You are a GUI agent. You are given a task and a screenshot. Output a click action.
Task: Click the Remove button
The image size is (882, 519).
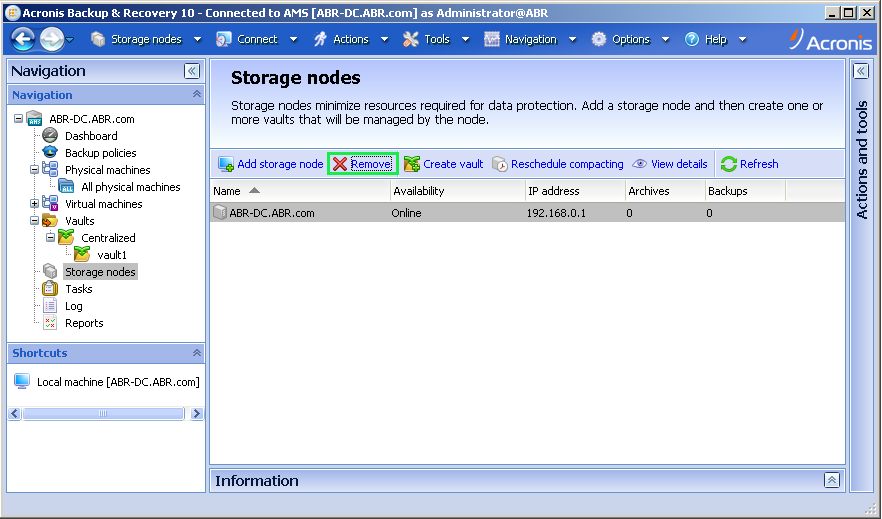363,164
